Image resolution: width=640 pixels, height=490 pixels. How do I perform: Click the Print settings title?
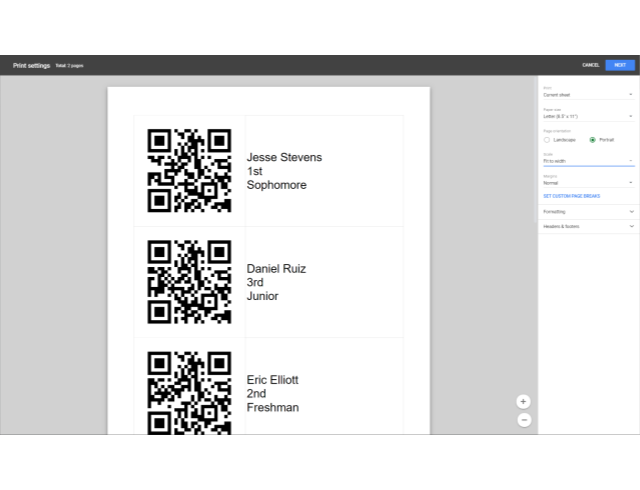(31, 65)
